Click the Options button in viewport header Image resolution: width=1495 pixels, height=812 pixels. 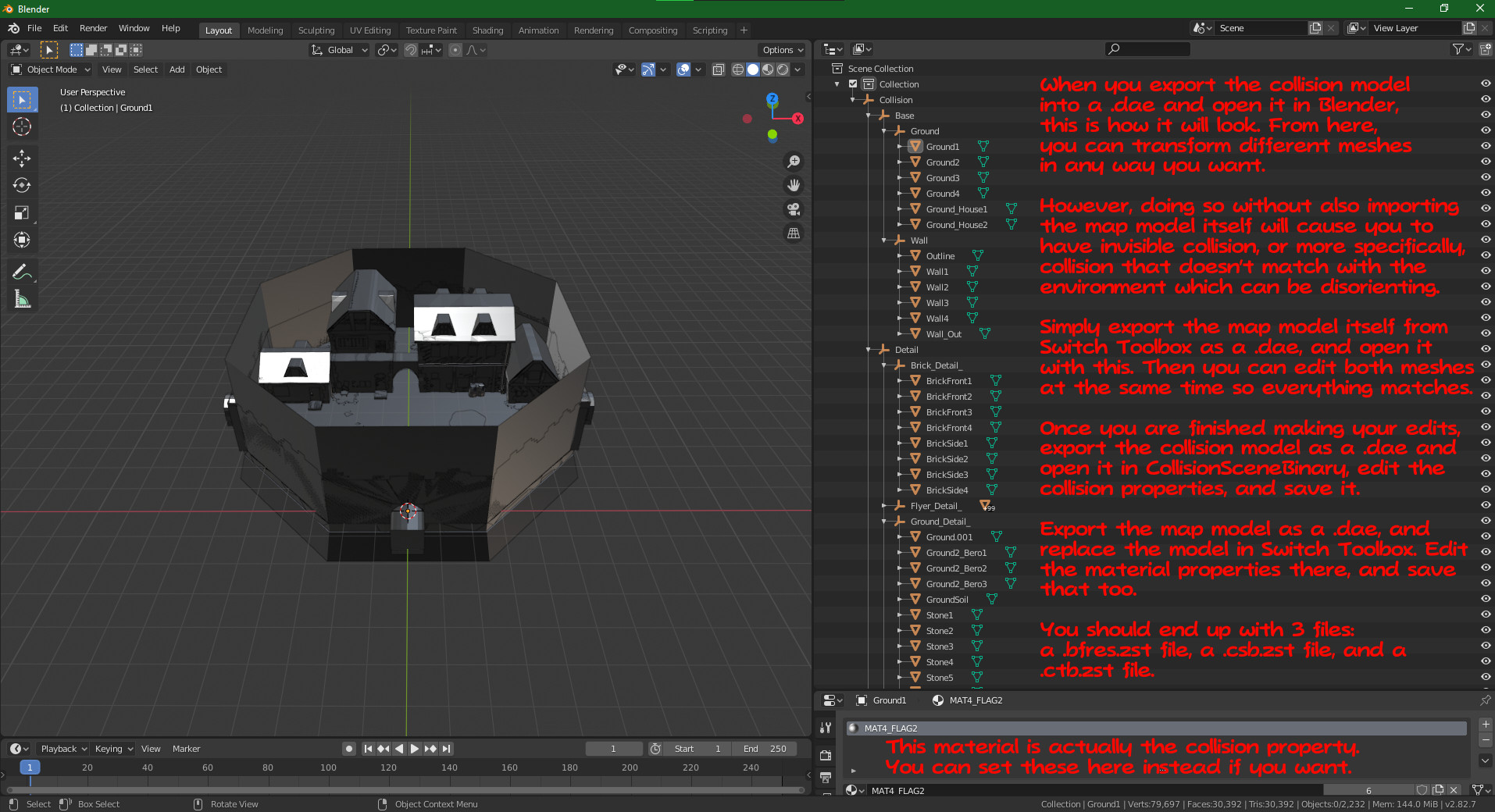pyautogui.click(x=782, y=50)
